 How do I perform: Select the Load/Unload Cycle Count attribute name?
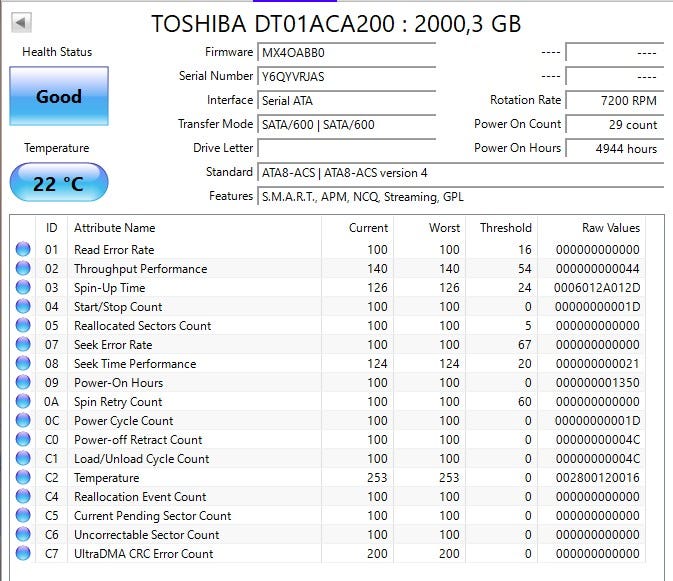click(141, 459)
